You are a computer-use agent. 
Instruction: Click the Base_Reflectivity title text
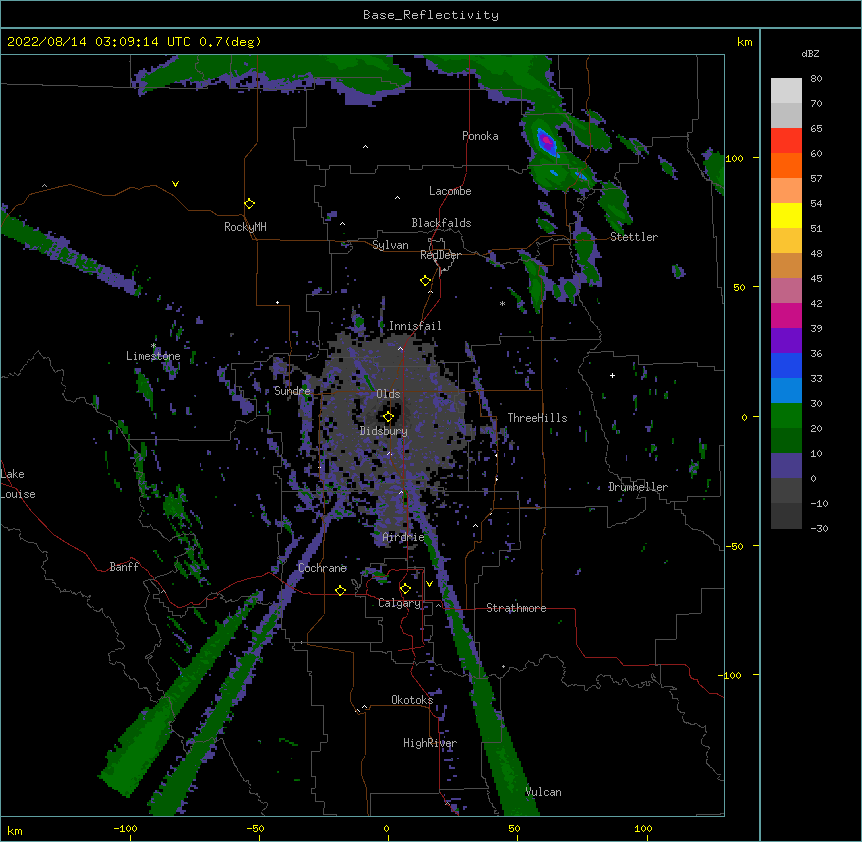(431, 15)
